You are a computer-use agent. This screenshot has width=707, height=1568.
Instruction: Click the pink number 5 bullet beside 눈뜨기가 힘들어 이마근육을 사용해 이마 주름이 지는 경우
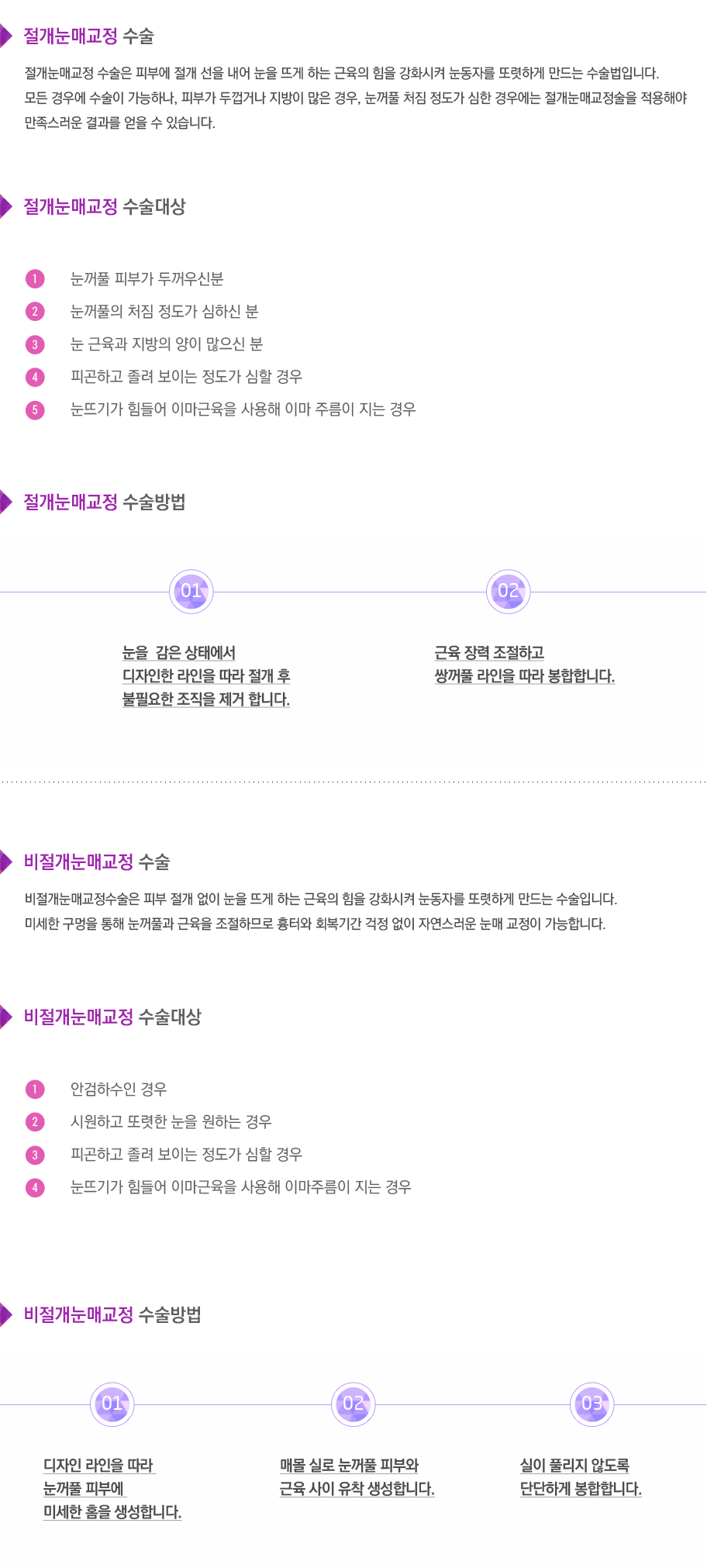tap(35, 409)
